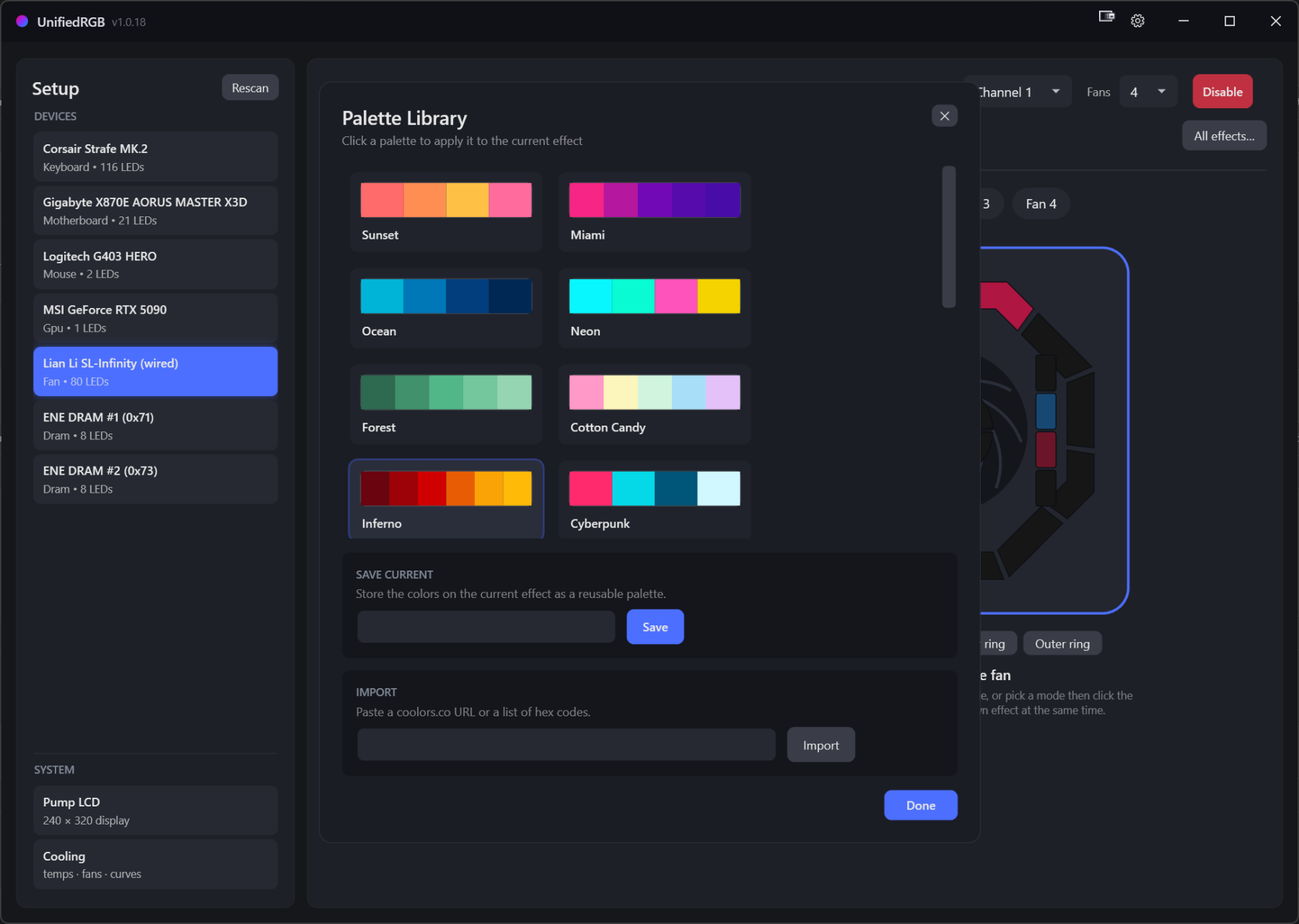Viewport: 1299px width, 924px height.
Task: Open Pump LCD system page
Action: [155, 811]
